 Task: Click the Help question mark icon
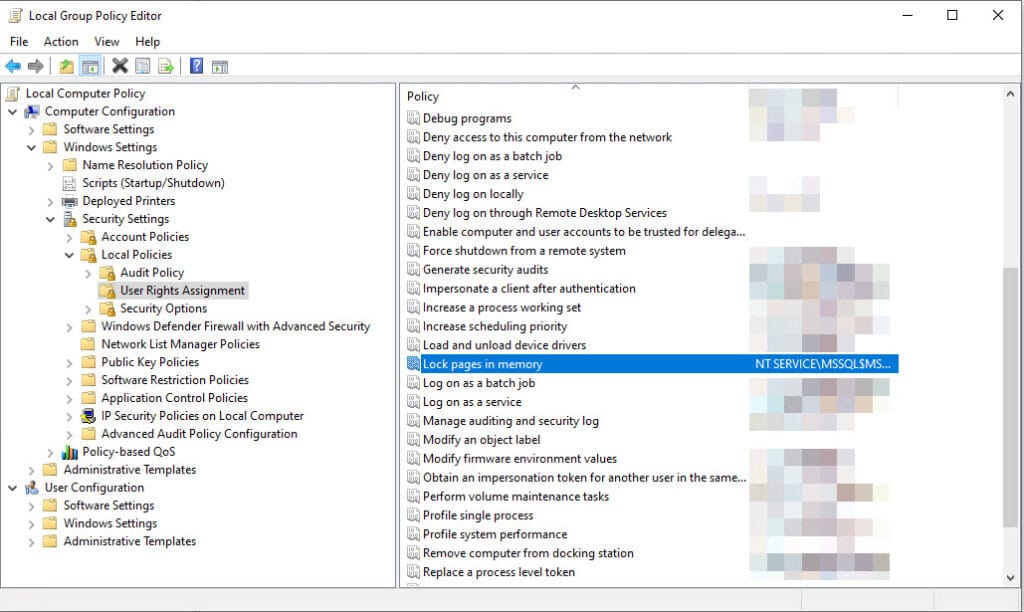coord(196,66)
